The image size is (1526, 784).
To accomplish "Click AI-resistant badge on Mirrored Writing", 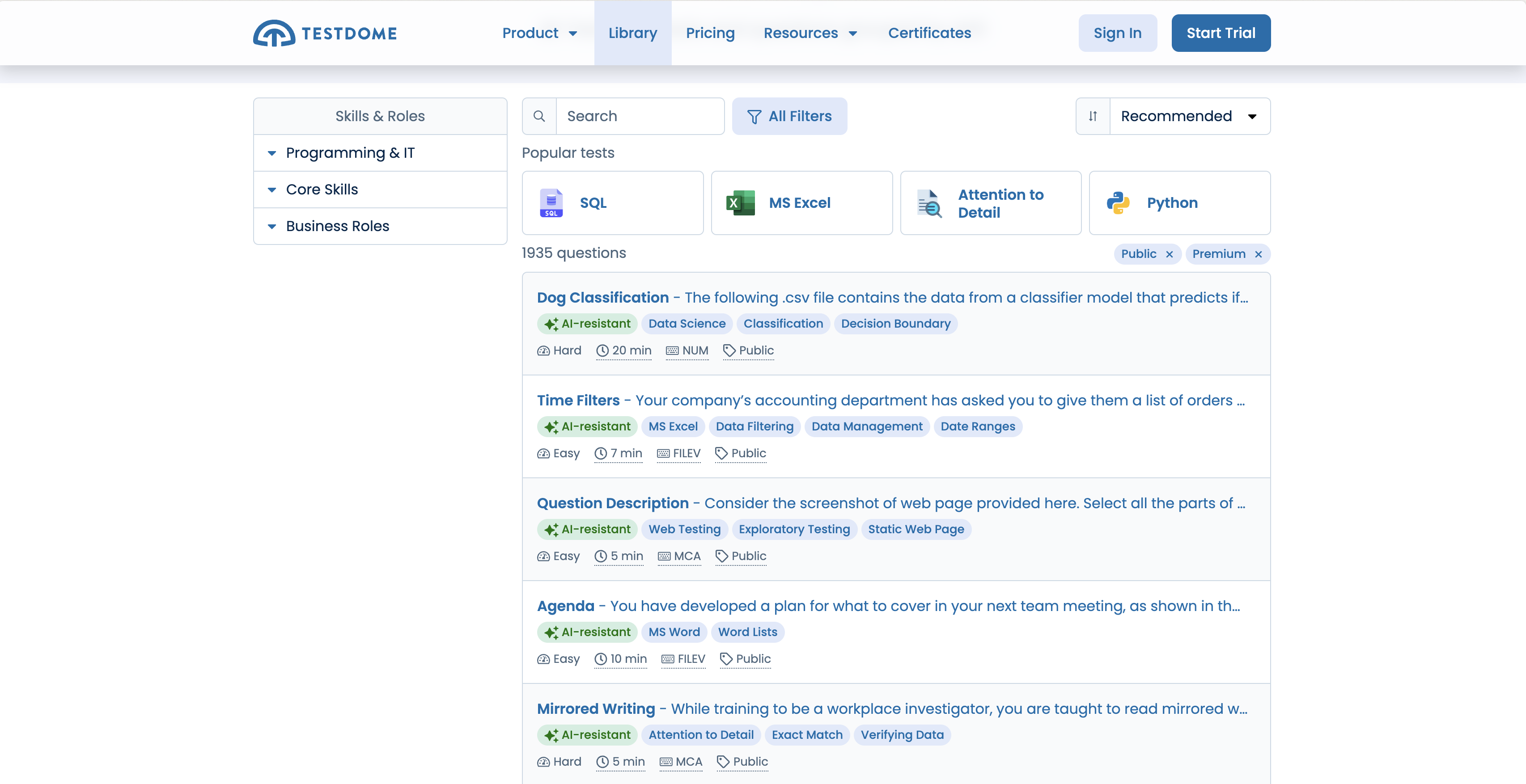I will point(587,735).
